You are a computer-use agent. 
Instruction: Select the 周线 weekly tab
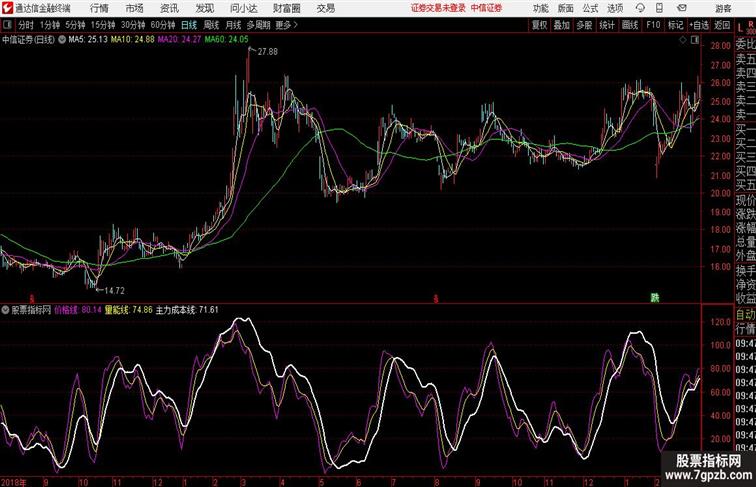(211, 25)
